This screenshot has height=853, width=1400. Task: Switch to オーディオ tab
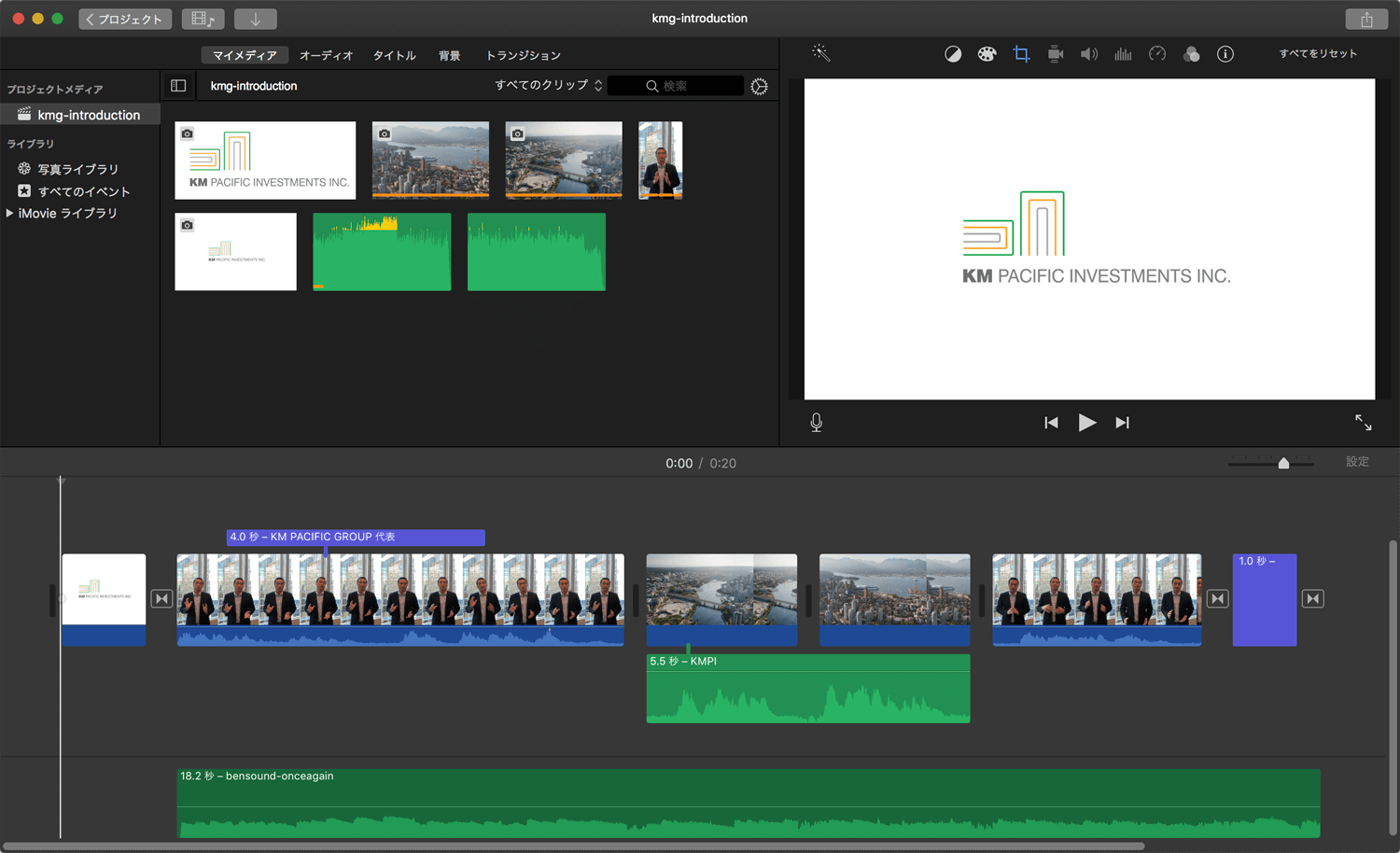point(326,55)
